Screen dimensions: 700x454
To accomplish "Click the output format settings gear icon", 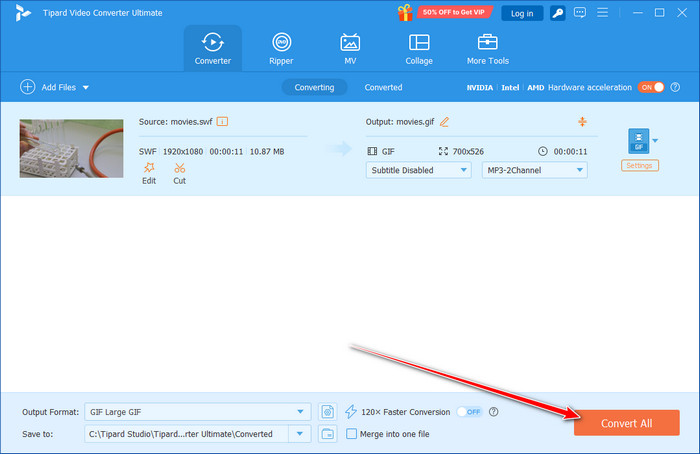I will click(328, 412).
